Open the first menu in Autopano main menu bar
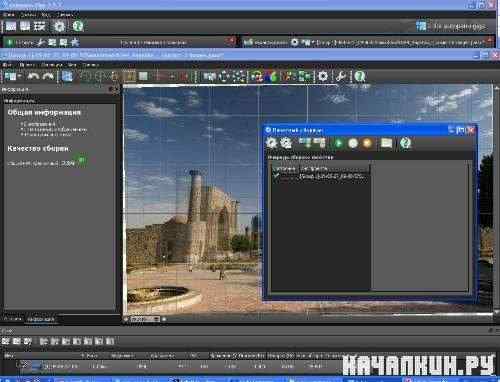The height and width of the screenshot is (382, 500). [8, 15]
